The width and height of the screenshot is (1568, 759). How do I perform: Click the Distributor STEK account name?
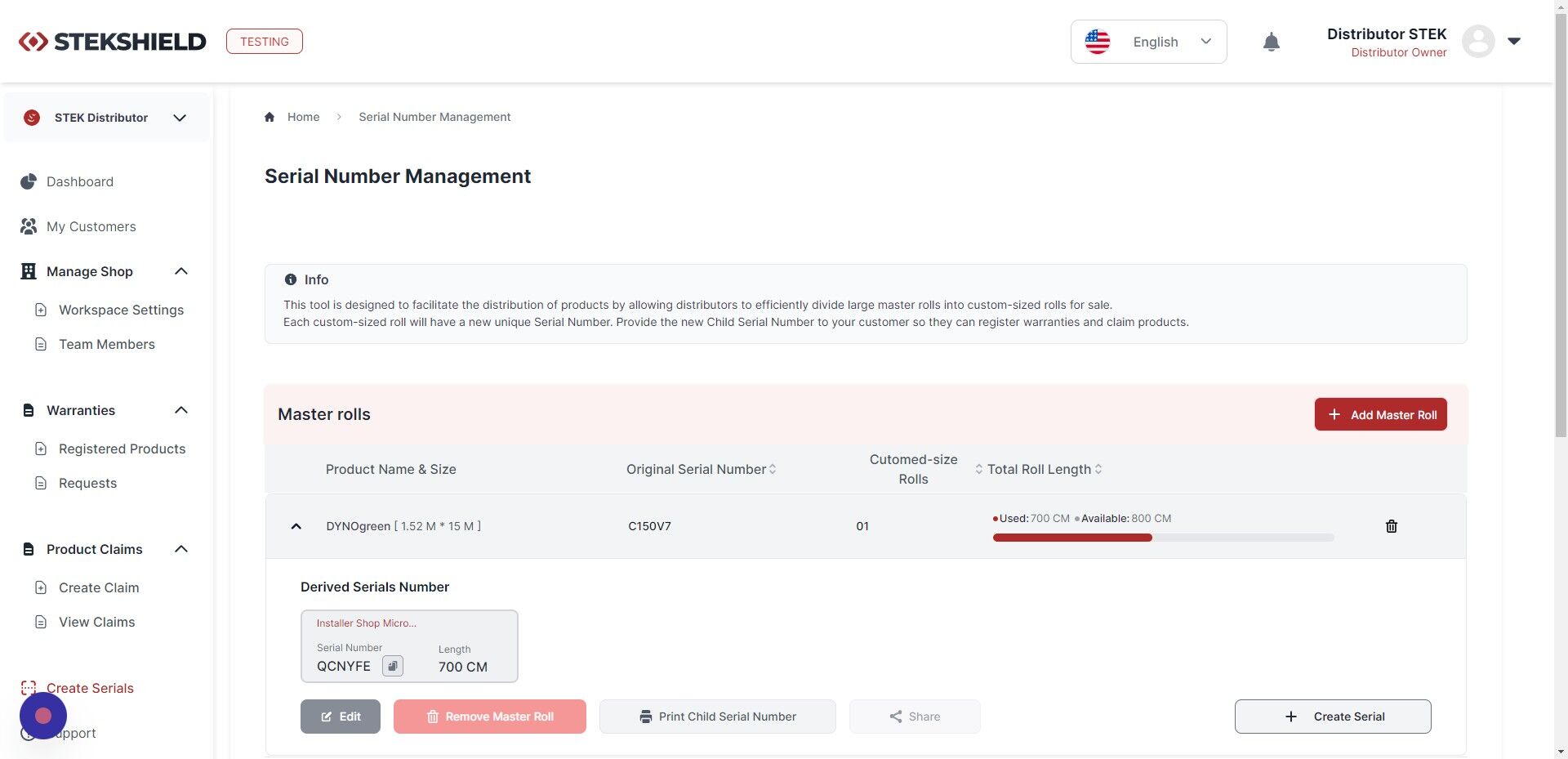tap(1387, 33)
